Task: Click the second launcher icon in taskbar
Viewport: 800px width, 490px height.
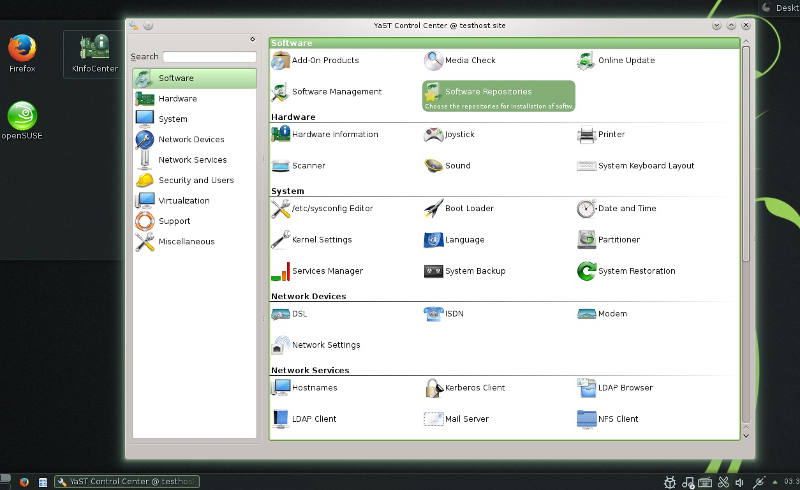Action: (43, 482)
